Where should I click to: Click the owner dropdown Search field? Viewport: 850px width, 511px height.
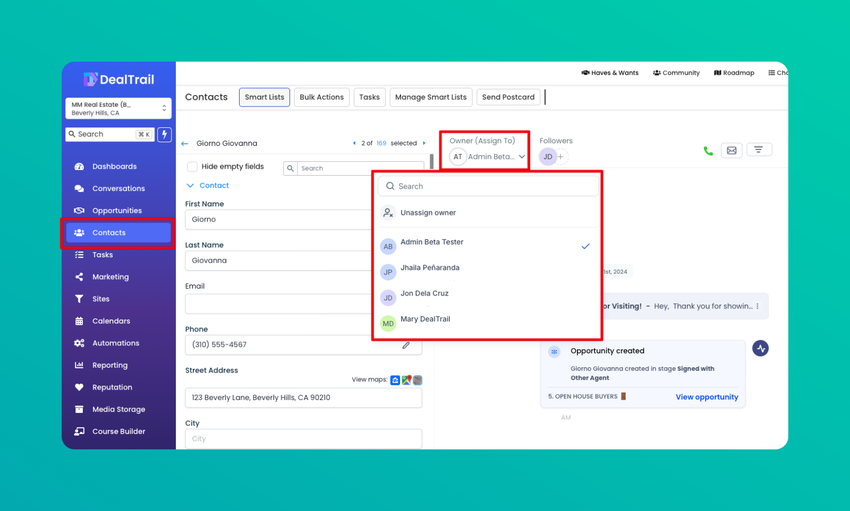[x=489, y=186]
